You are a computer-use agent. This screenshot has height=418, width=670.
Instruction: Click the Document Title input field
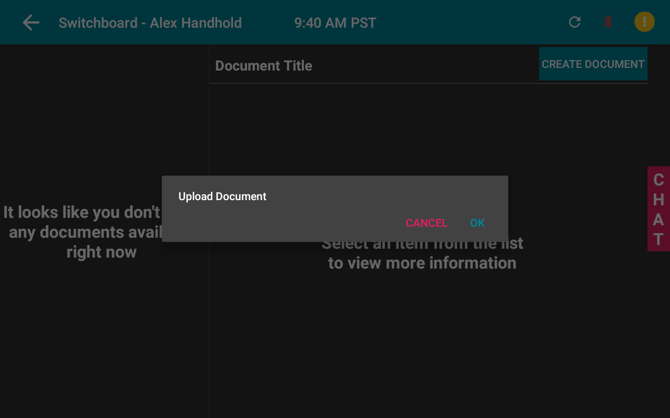click(374, 66)
